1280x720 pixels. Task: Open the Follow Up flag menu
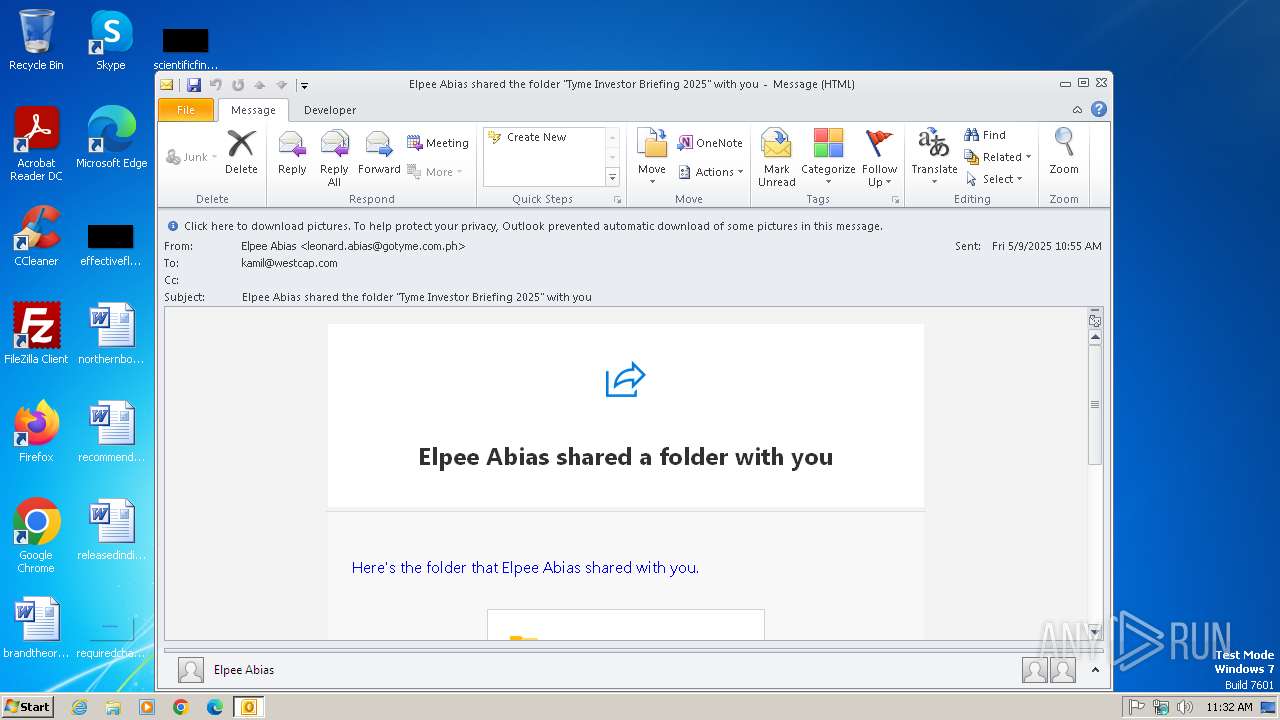880,158
